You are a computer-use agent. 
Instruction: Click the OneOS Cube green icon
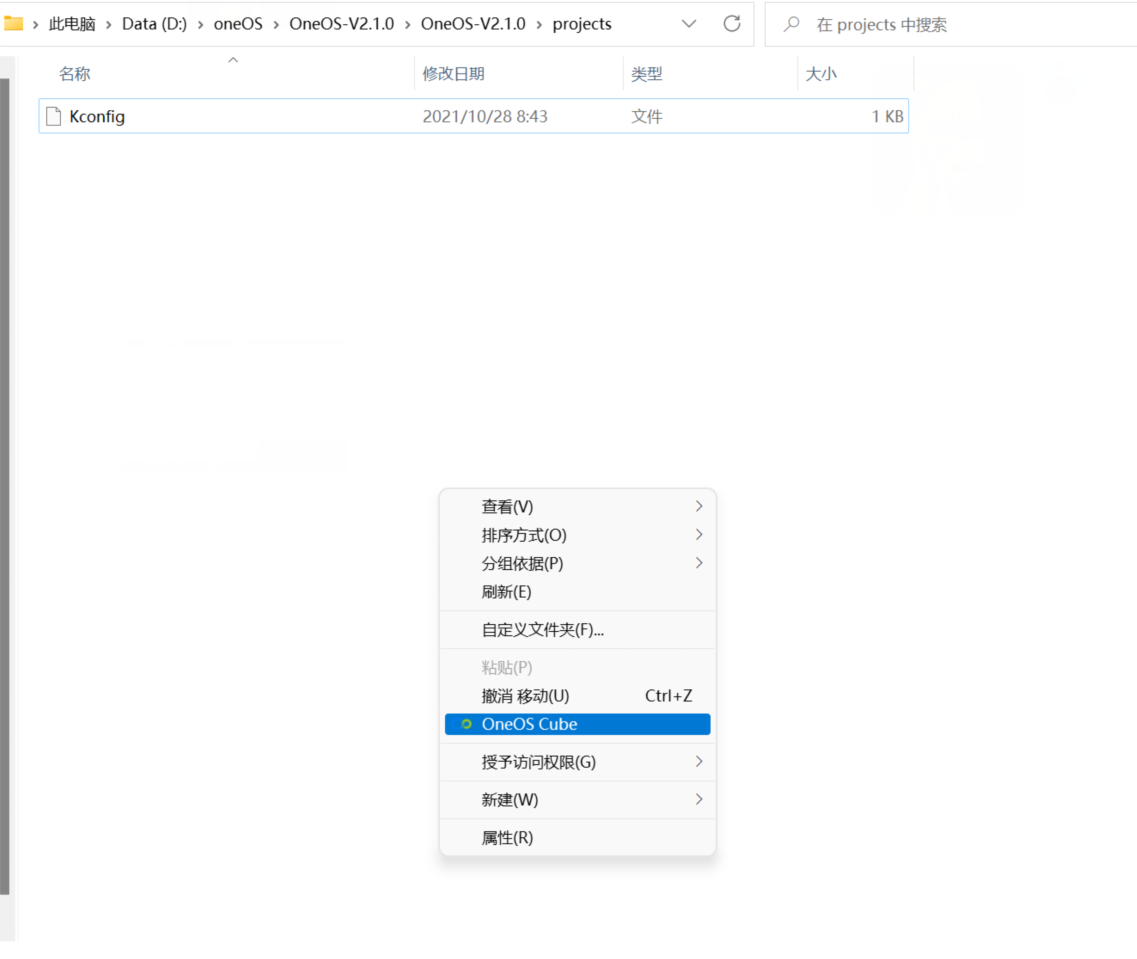[x=466, y=724]
